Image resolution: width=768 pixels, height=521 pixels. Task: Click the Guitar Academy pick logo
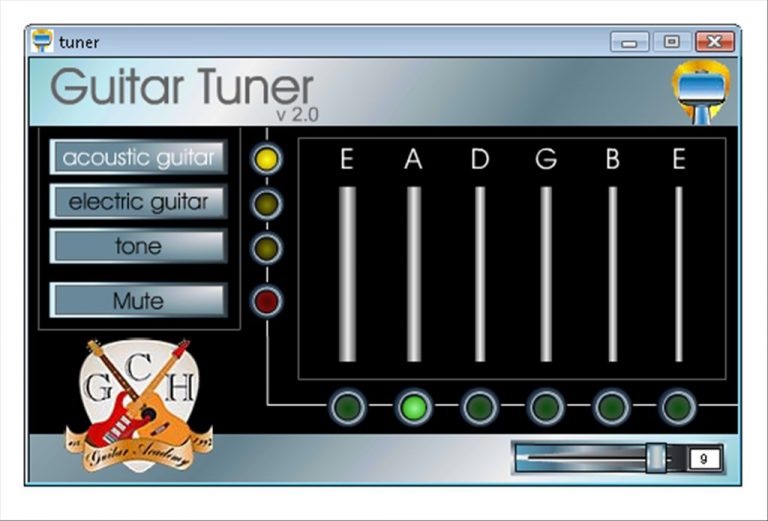pos(140,405)
